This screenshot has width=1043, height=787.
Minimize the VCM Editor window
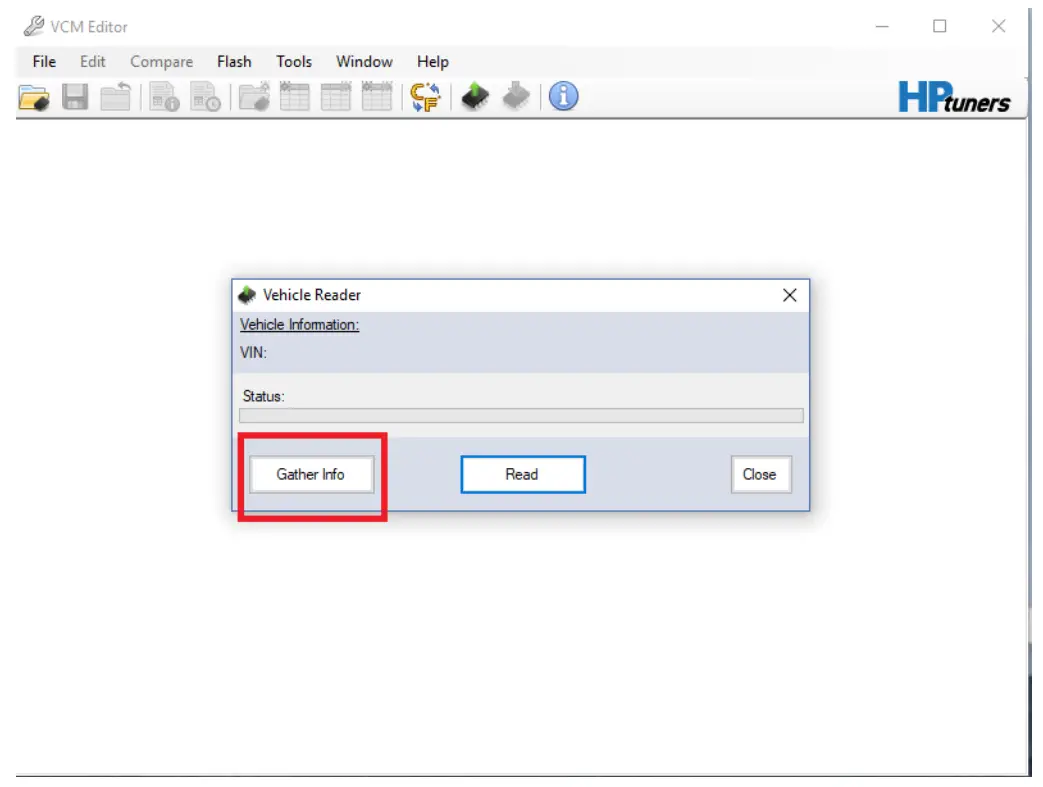click(882, 27)
